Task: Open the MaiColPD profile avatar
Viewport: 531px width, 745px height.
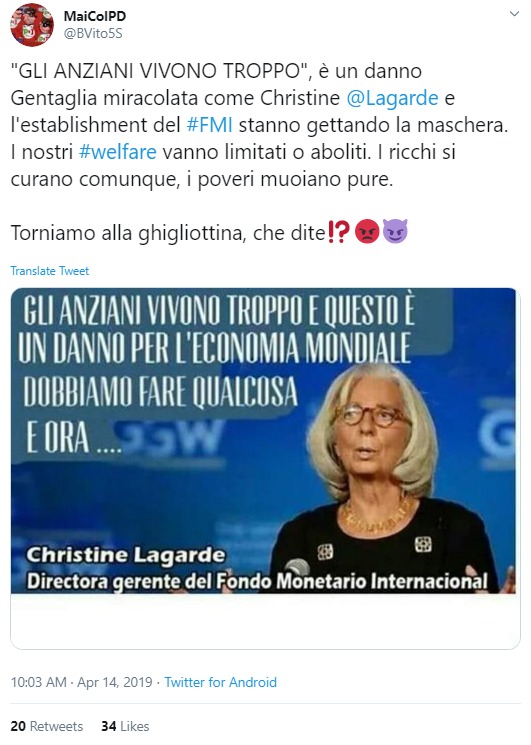Action: pos(32,25)
